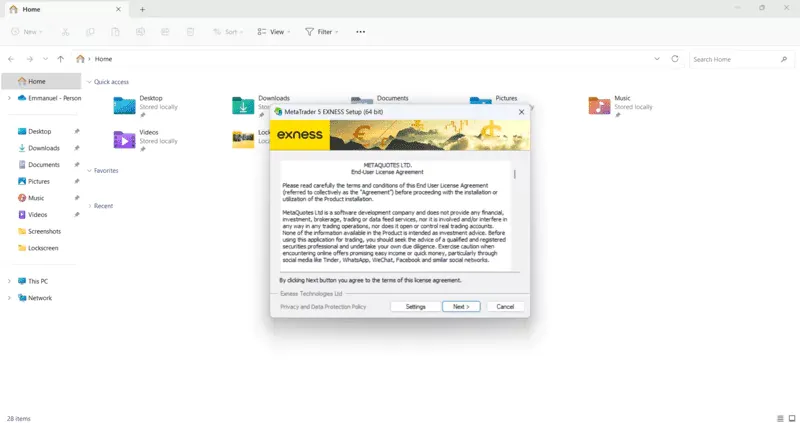Click the pin icon next to Downloads in sidebar
Image resolution: width=800 pixels, height=423 pixels.
click(77, 148)
